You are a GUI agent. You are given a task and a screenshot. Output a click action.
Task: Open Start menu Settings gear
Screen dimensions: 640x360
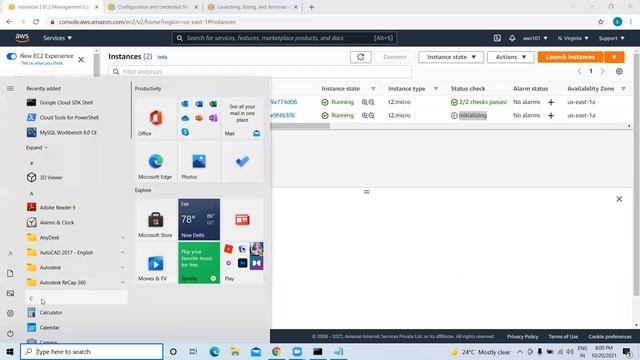10,313
